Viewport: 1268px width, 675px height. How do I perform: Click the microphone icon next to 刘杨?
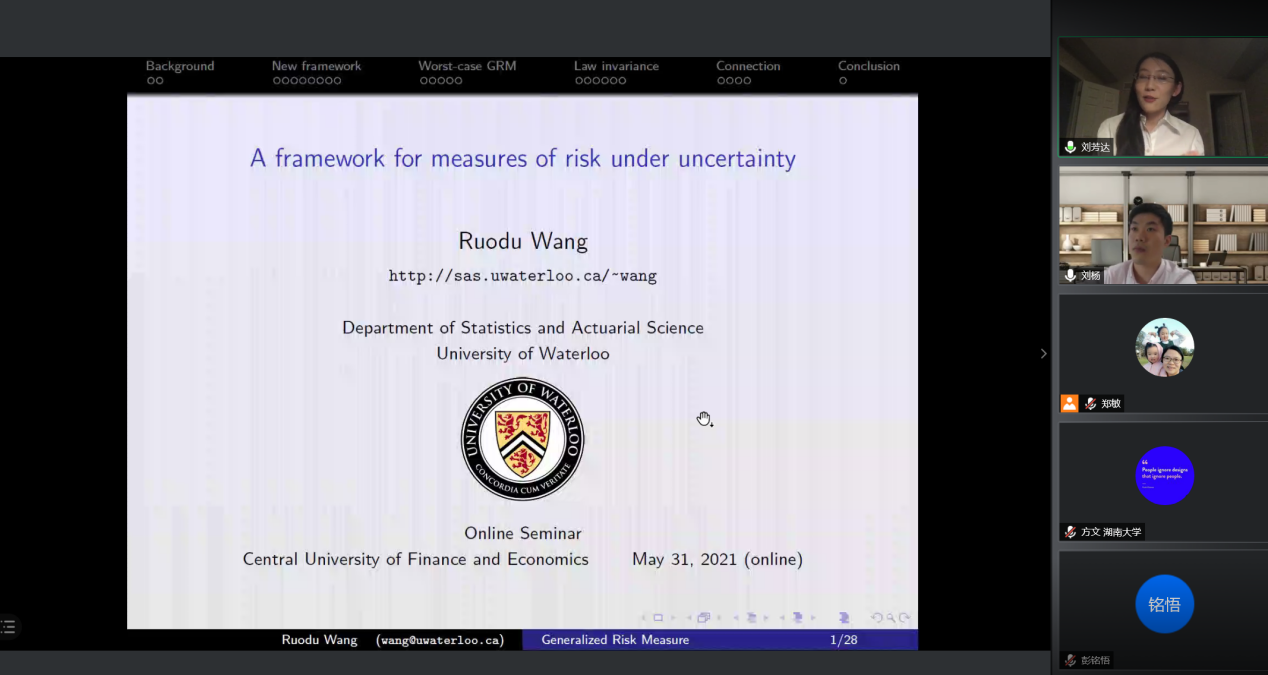[x=1070, y=275]
